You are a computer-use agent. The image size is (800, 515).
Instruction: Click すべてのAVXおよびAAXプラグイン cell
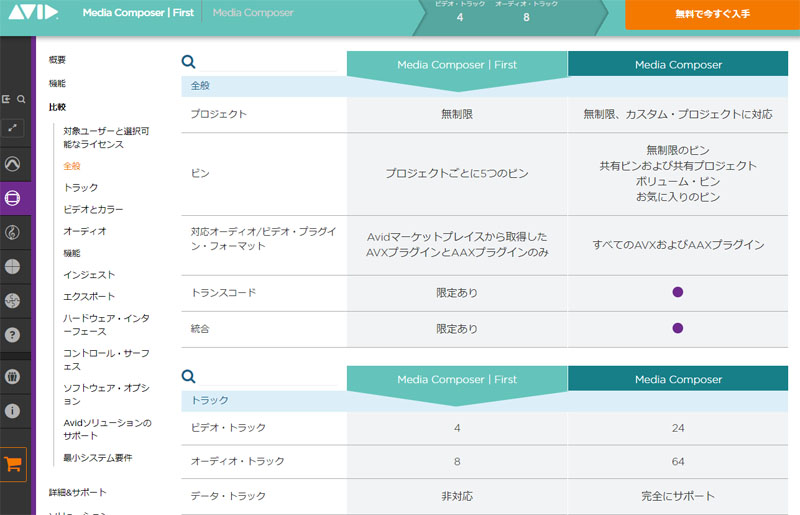coord(678,245)
